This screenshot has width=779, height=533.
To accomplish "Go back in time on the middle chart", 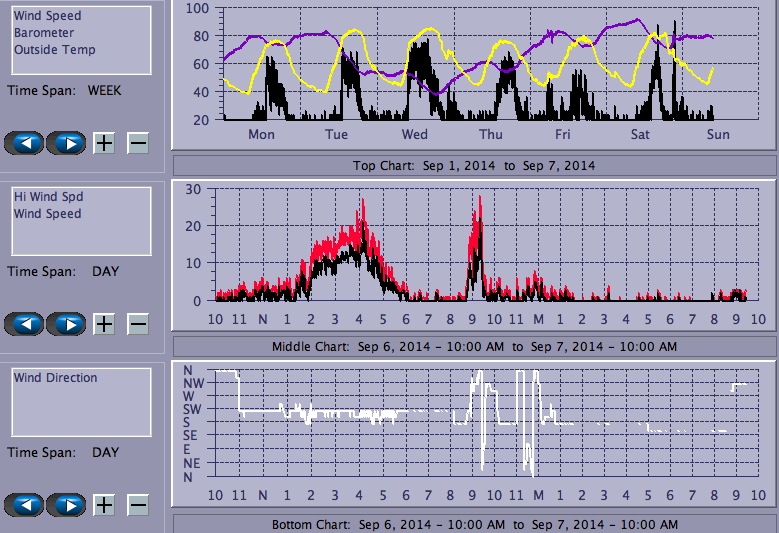I will point(24,324).
